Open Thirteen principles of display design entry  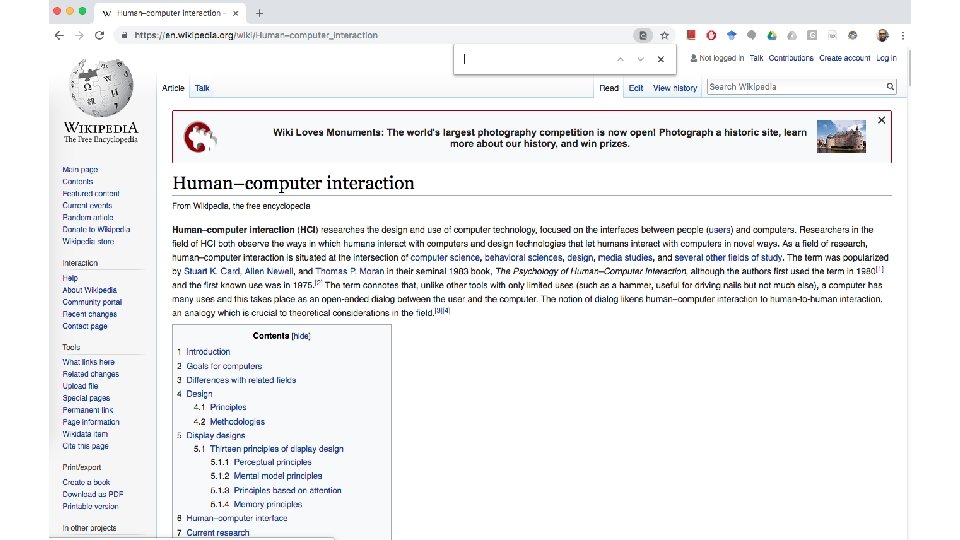click(x=276, y=449)
